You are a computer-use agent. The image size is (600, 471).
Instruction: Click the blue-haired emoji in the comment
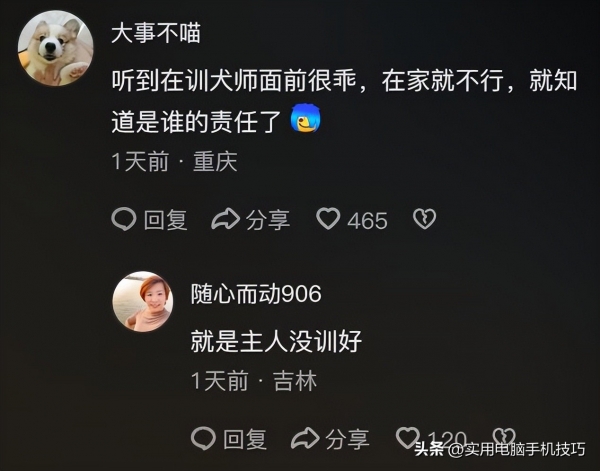(x=305, y=118)
